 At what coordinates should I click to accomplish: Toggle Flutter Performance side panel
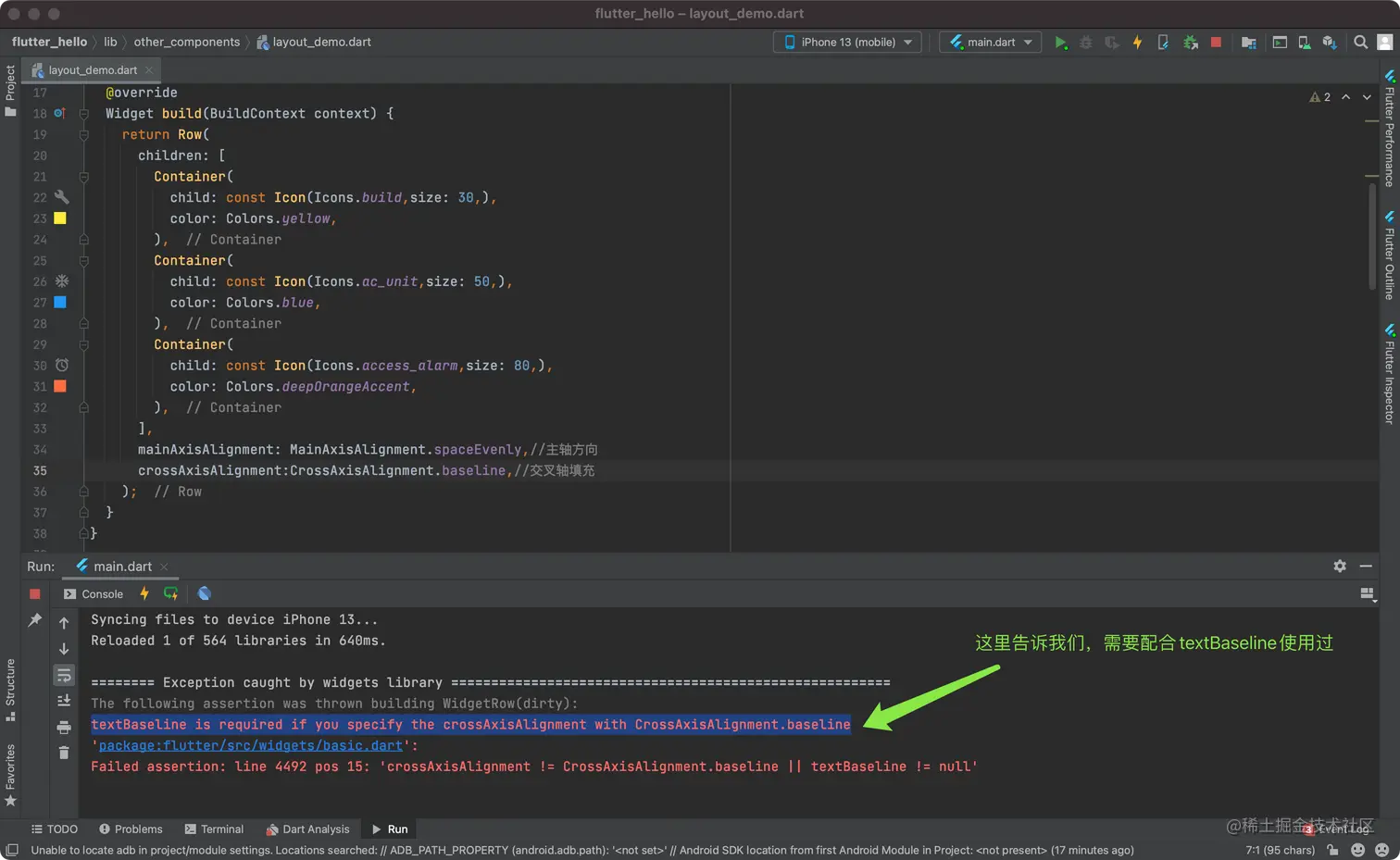(1389, 128)
